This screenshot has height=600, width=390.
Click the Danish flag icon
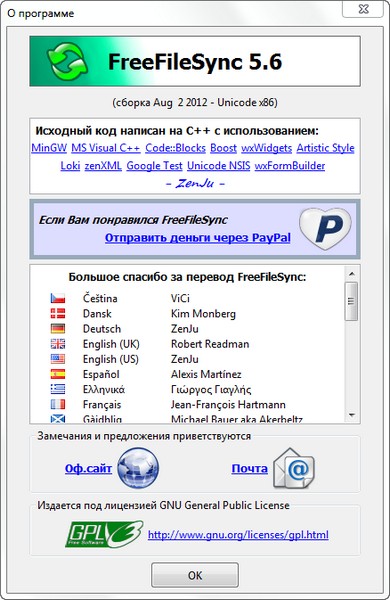click(58, 313)
